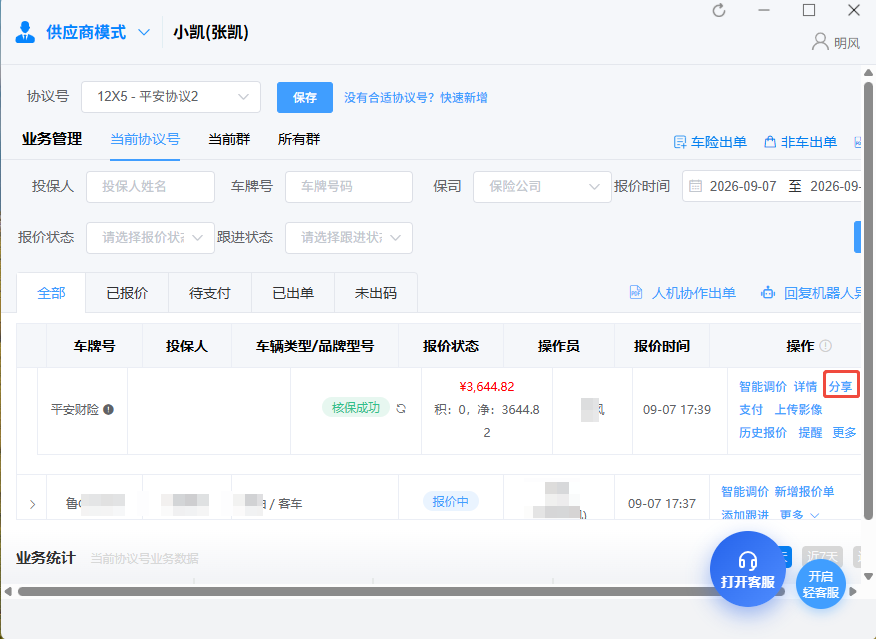Click the 09-07 17:39 timestamp
The width and height of the screenshot is (876, 639).
677,409
